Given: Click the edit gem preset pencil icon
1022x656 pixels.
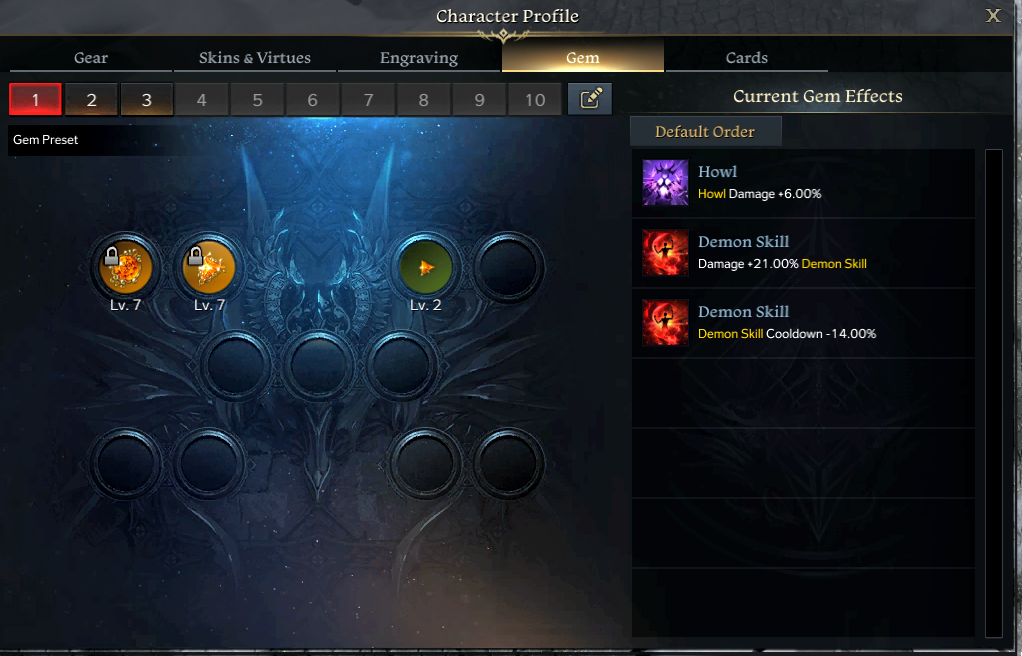Looking at the screenshot, I should pos(590,99).
